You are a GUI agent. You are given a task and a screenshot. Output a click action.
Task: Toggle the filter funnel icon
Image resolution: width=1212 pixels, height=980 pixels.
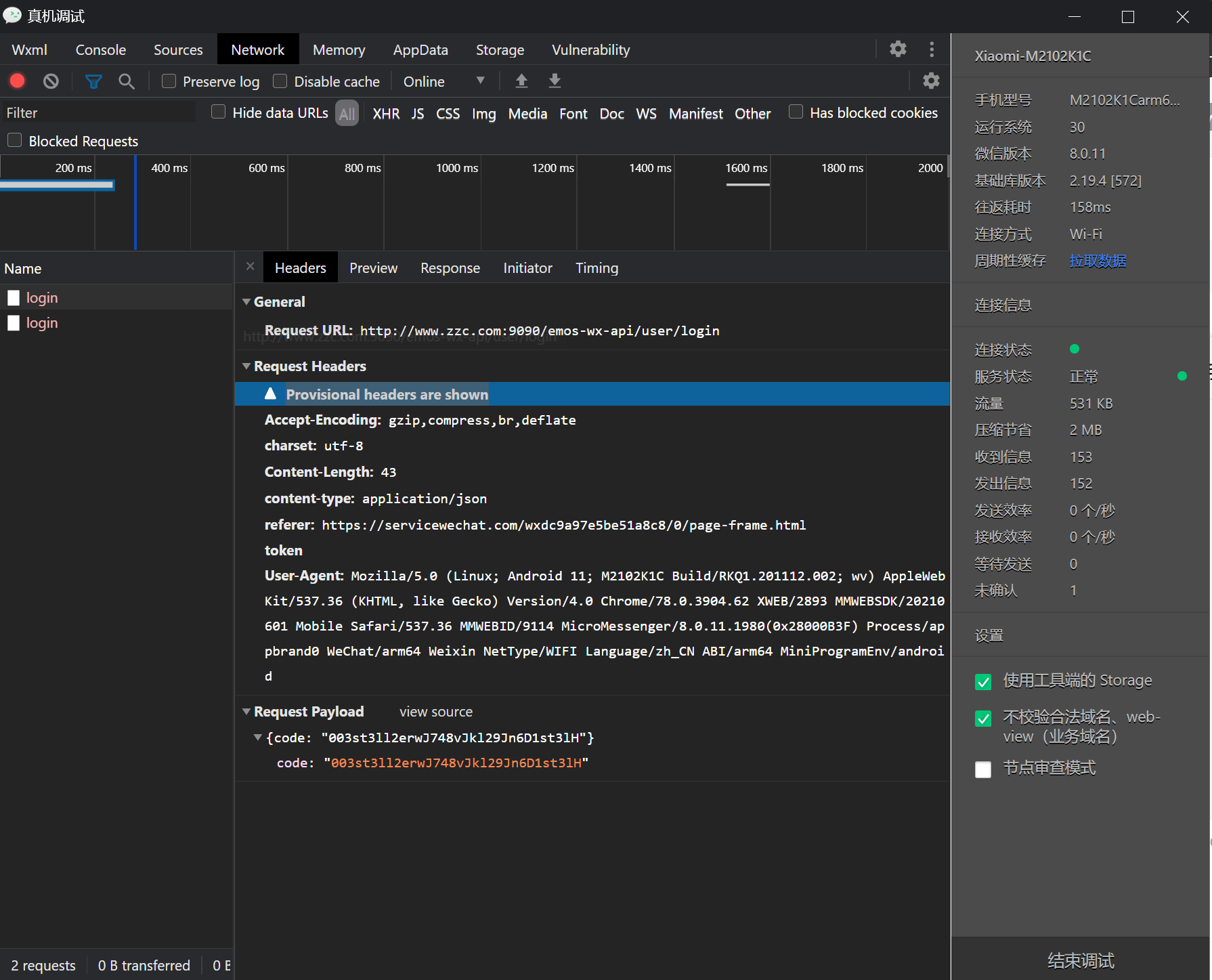click(x=93, y=81)
